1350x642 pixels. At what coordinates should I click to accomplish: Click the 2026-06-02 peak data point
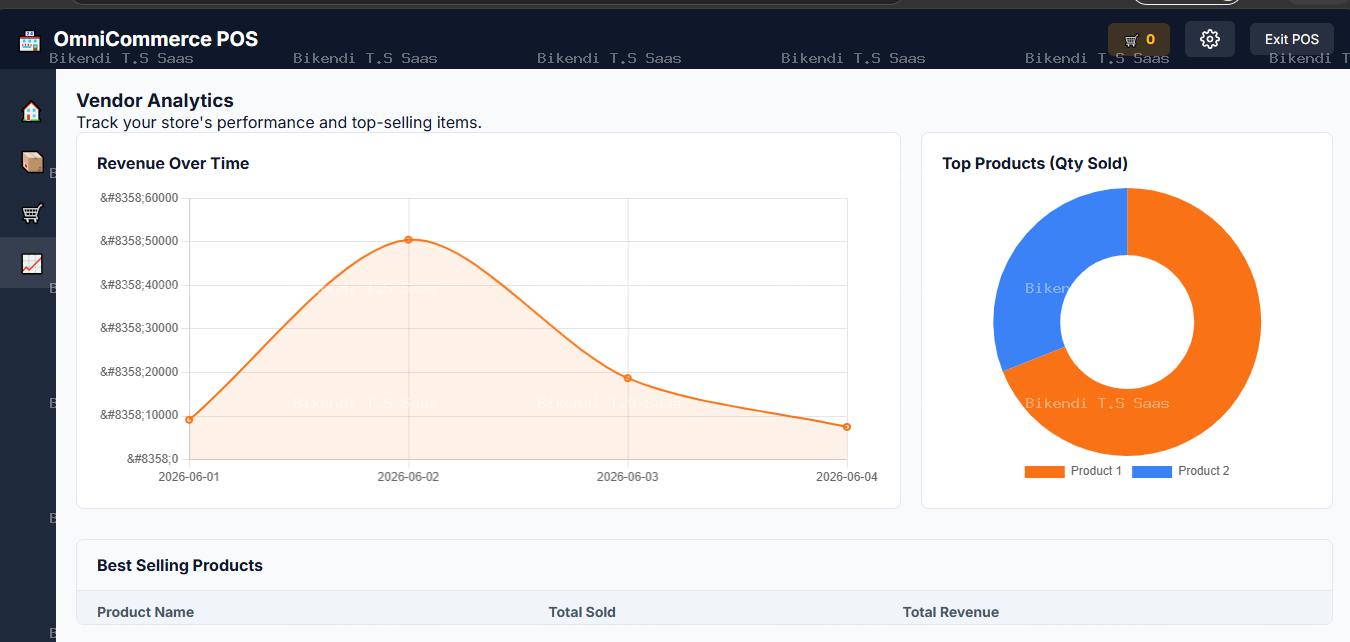(408, 240)
